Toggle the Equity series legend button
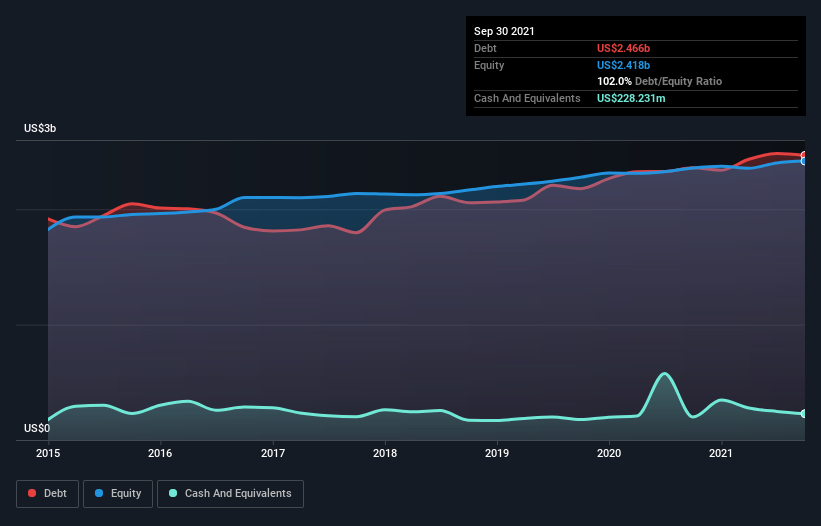821x526 pixels. 118,494
